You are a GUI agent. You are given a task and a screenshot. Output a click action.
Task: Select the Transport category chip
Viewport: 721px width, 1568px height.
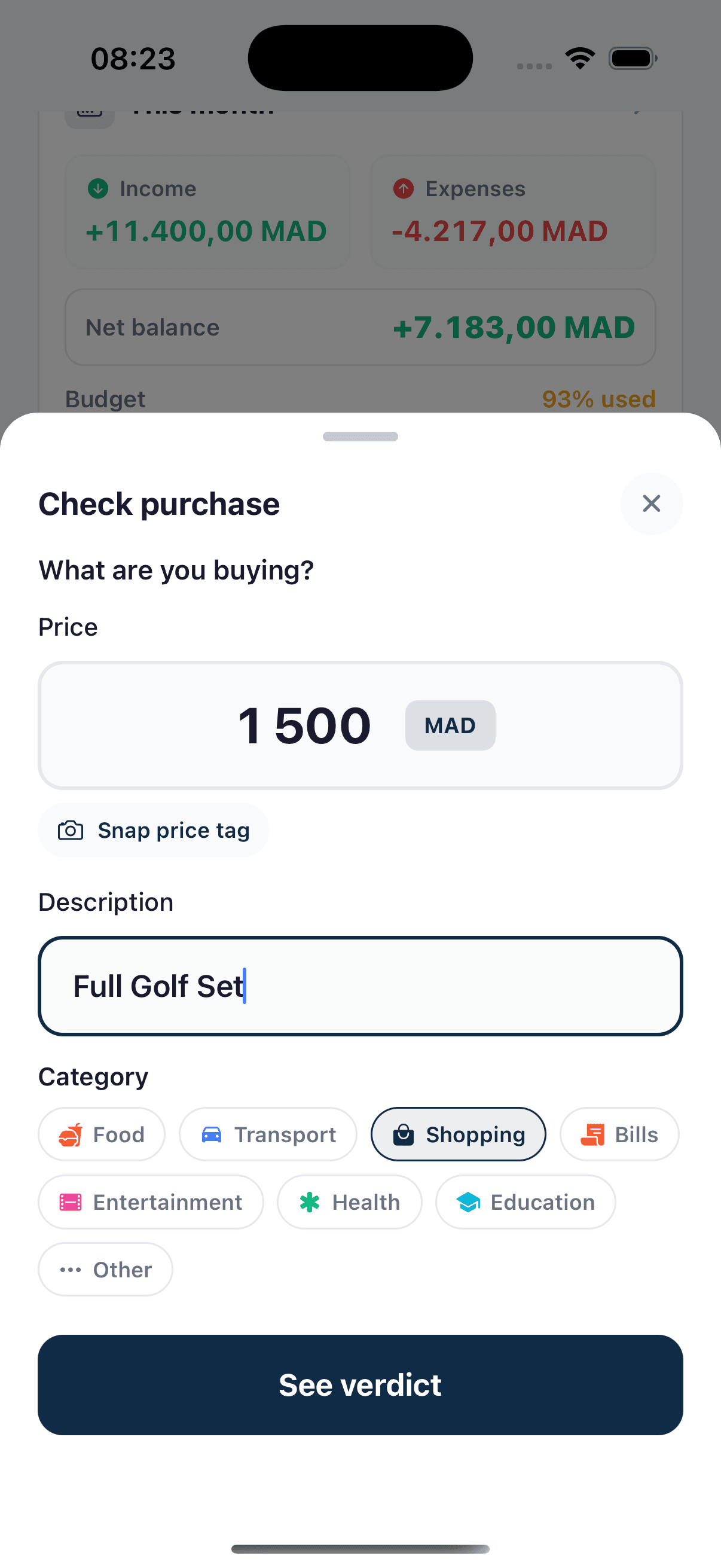(268, 1134)
